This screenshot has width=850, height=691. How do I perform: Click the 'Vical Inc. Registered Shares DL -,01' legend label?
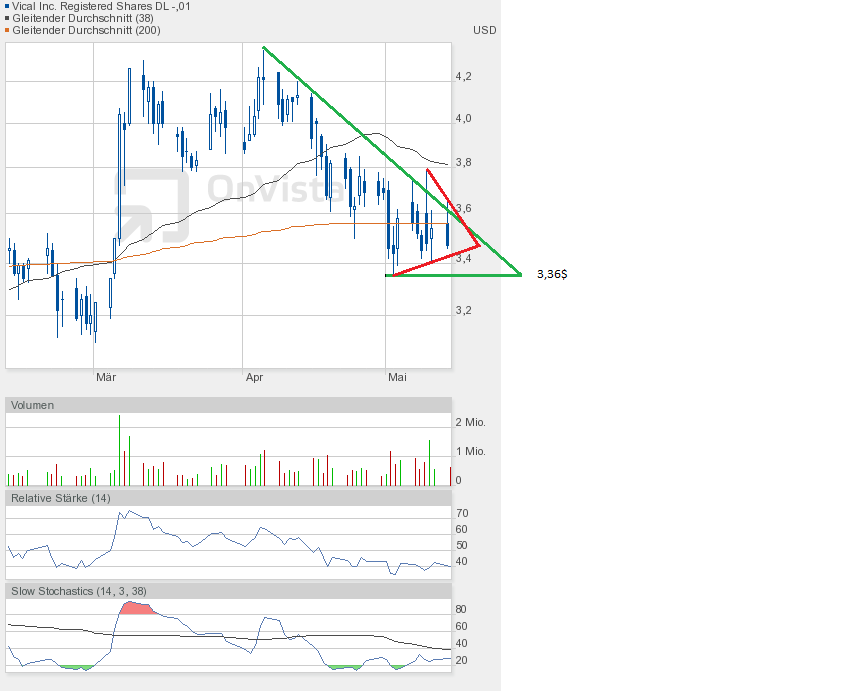pyautogui.click(x=101, y=7)
